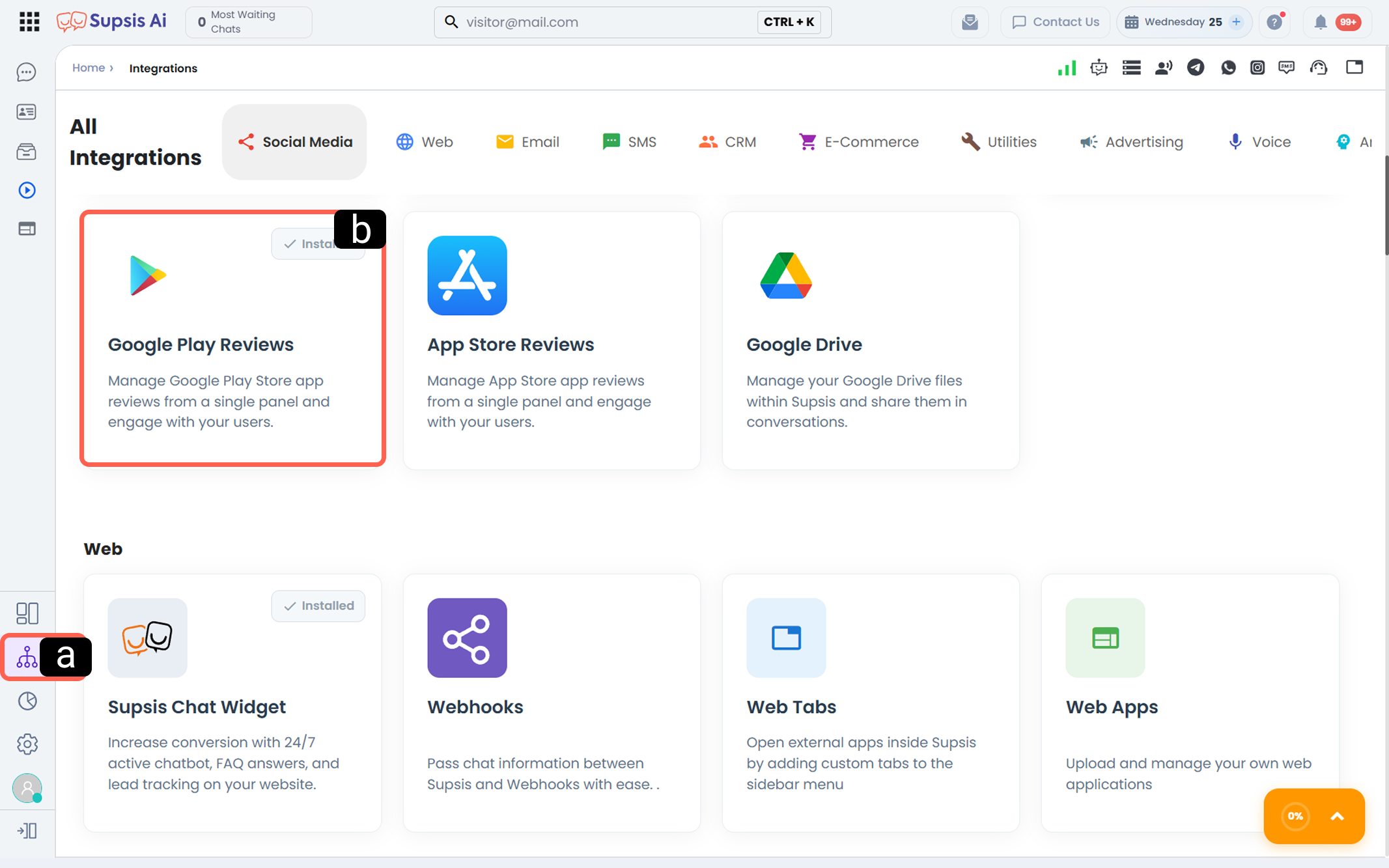The height and width of the screenshot is (868, 1389).
Task: Select the Email category tab
Action: point(527,142)
